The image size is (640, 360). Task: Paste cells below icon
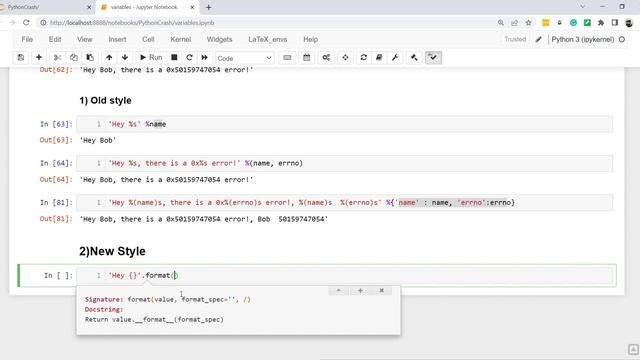coord(90,58)
